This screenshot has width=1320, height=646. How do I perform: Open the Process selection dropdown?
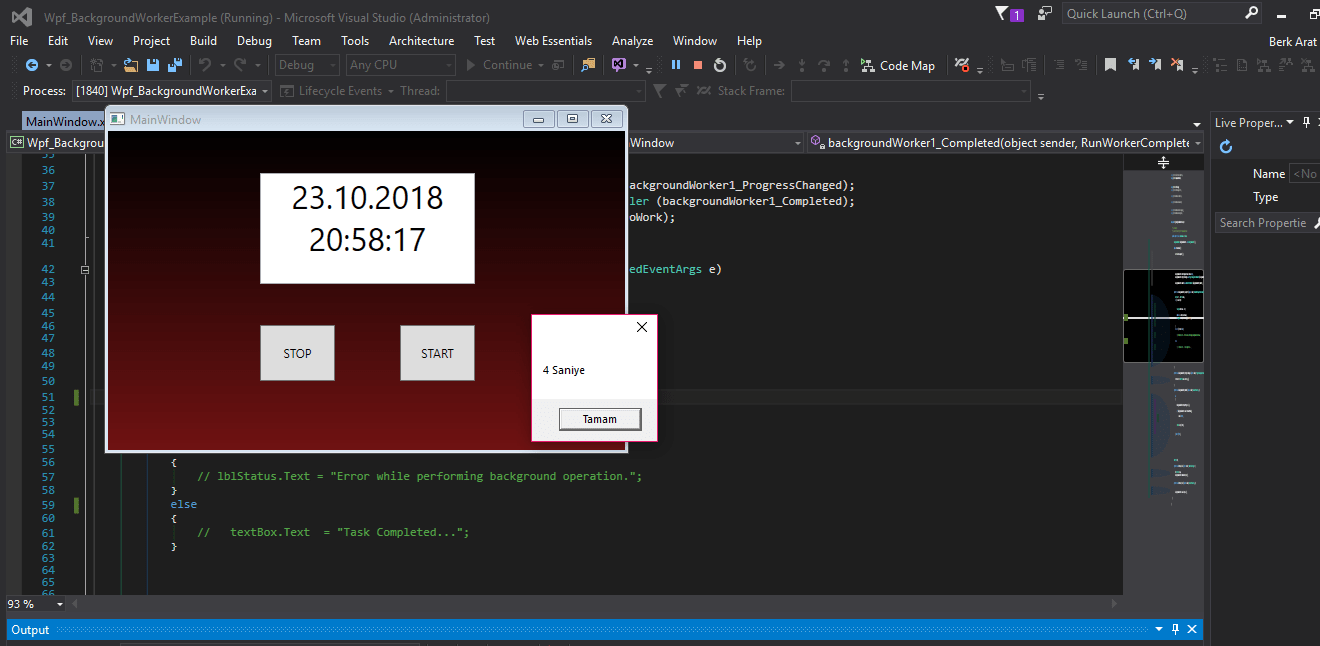point(172,91)
